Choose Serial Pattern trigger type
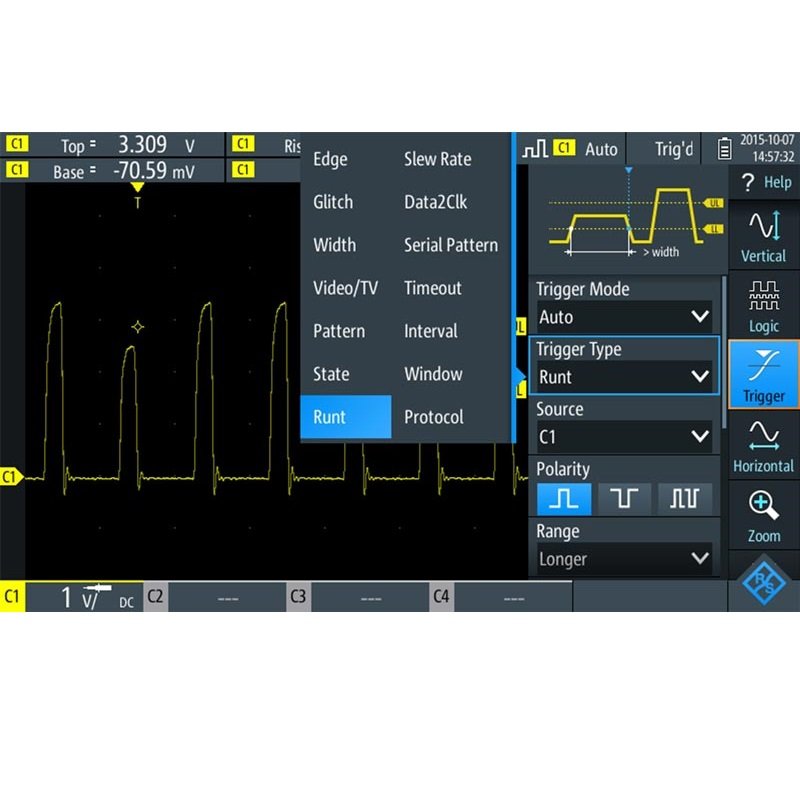800x800 pixels. tap(451, 245)
